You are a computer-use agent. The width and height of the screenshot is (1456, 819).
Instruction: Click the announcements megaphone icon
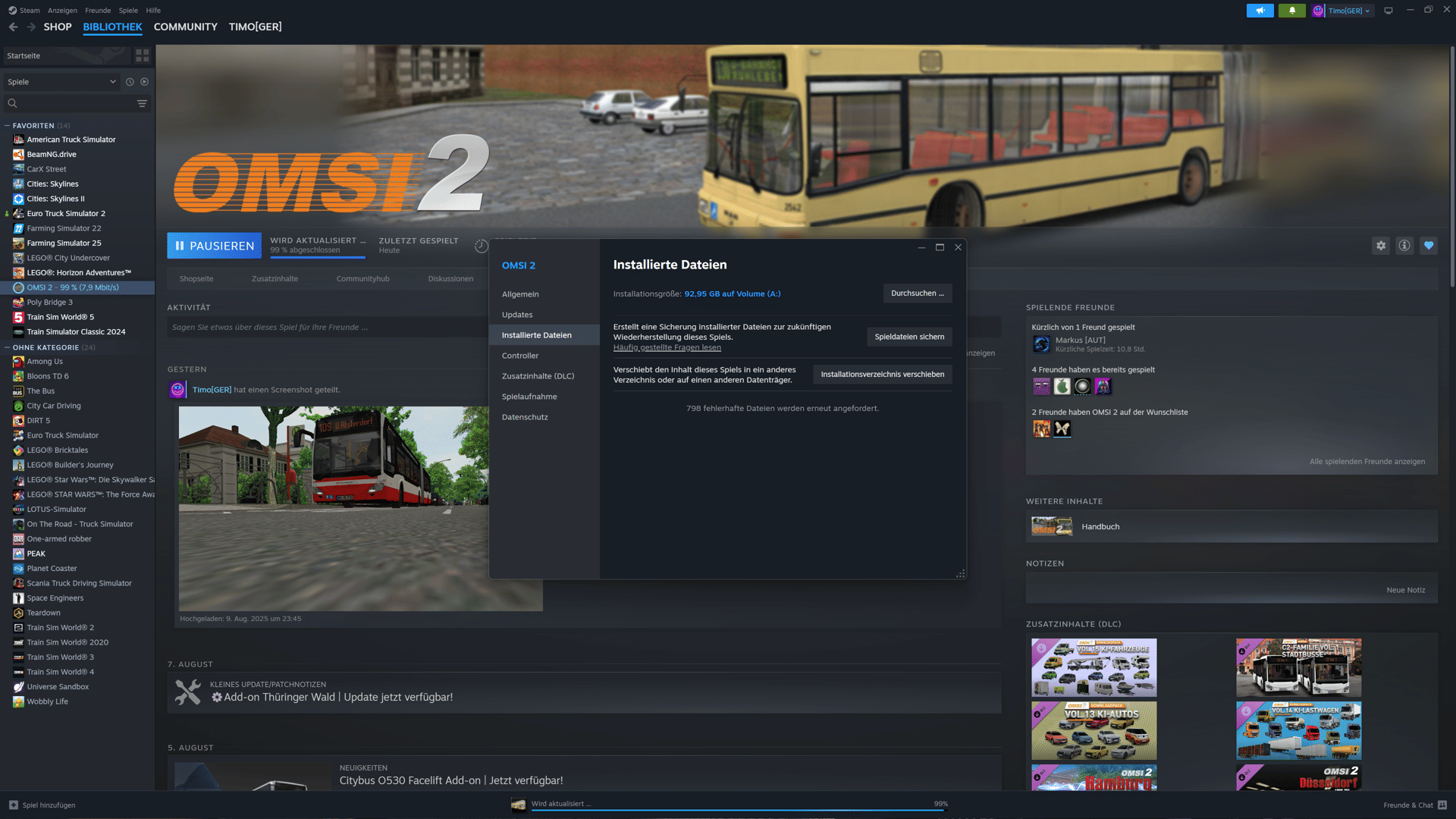tap(1260, 11)
